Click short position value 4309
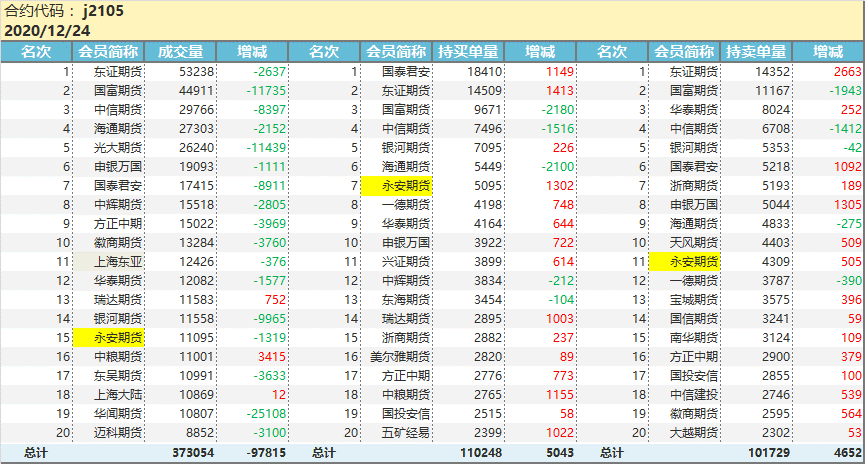 (776, 262)
